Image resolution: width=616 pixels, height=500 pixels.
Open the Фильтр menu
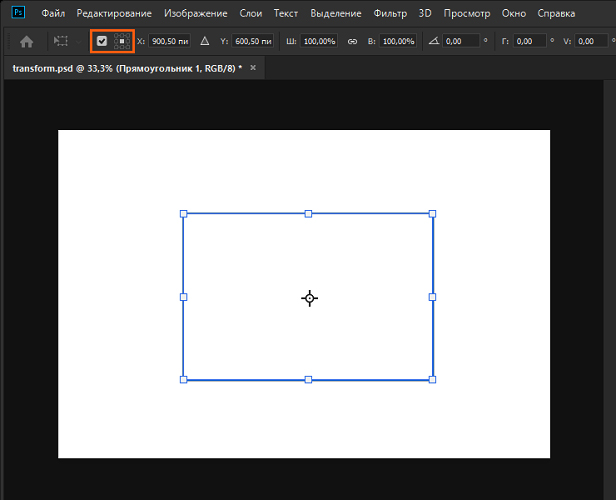tap(390, 14)
